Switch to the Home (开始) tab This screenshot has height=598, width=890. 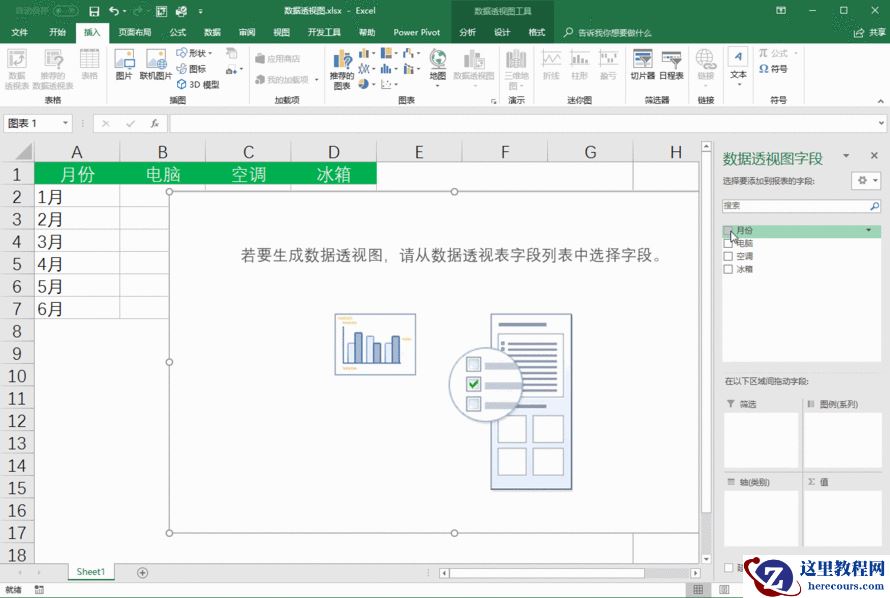pos(57,32)
